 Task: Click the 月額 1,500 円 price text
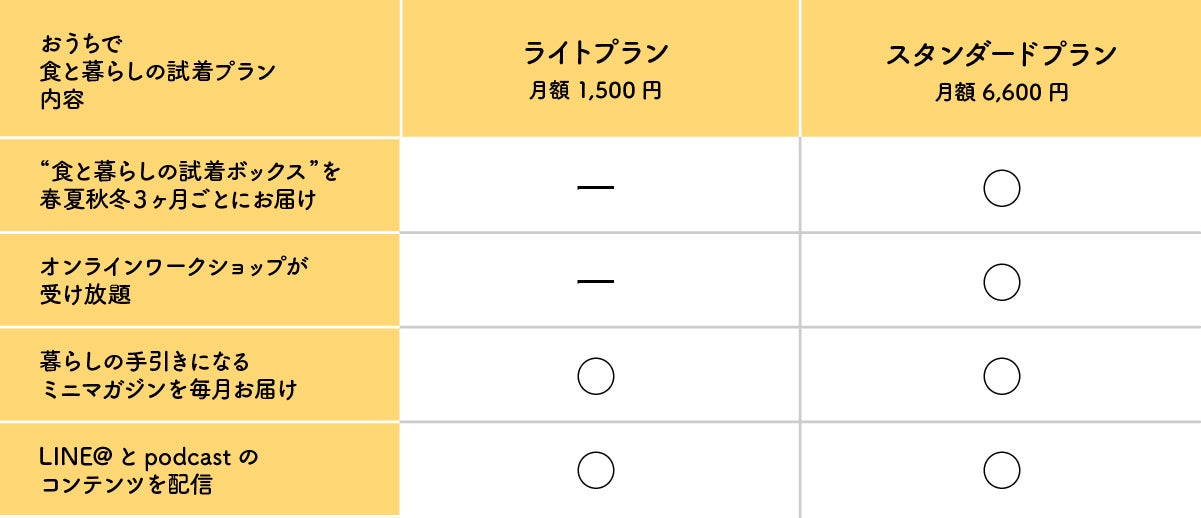click(x=596, y=92)
